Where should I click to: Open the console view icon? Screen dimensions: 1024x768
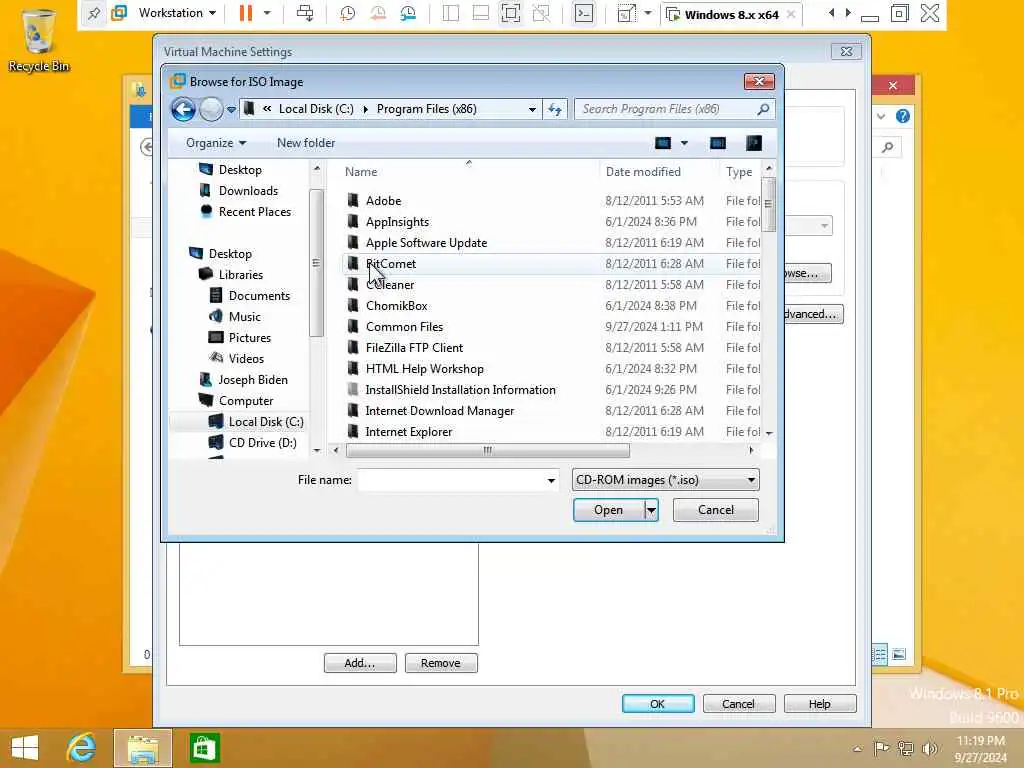584,13
